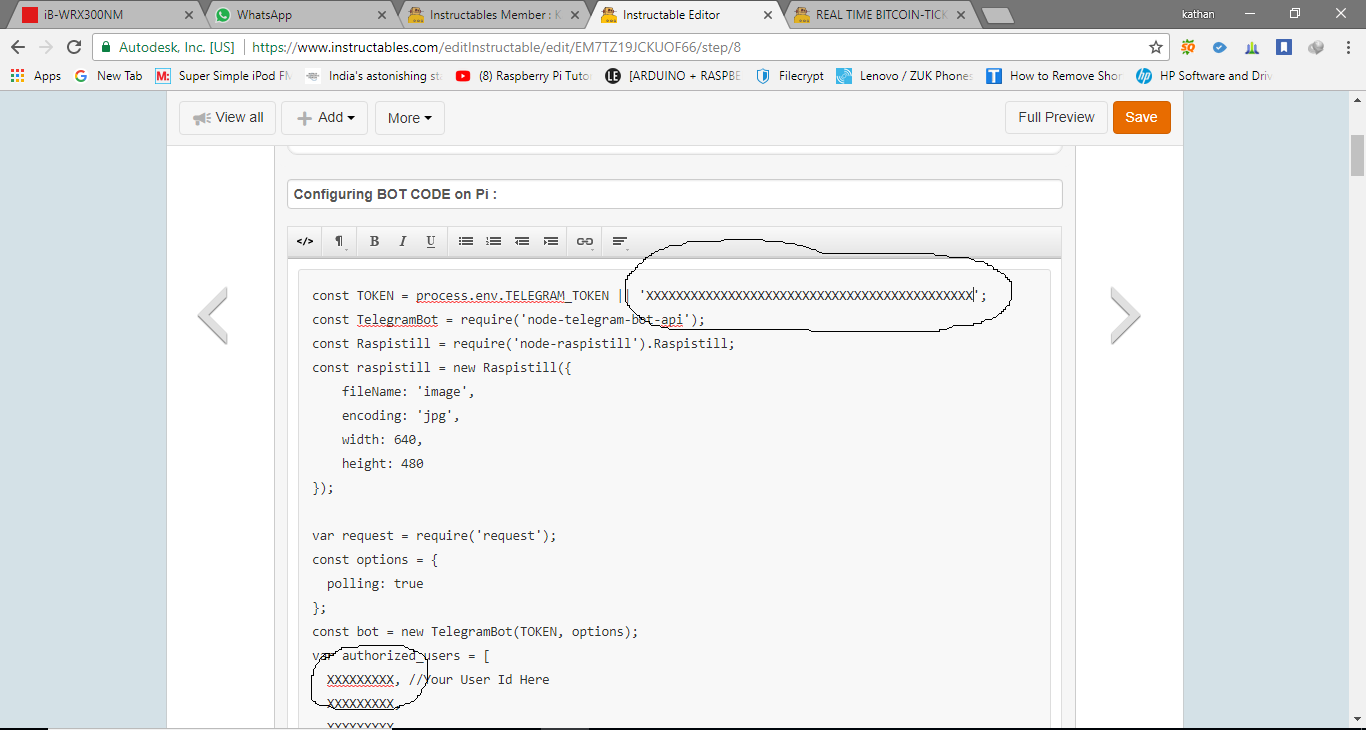Click the "var request = require('request');" line
Image resolution: width=1368 pixels, height=730 pixels.
click(434, 536)
